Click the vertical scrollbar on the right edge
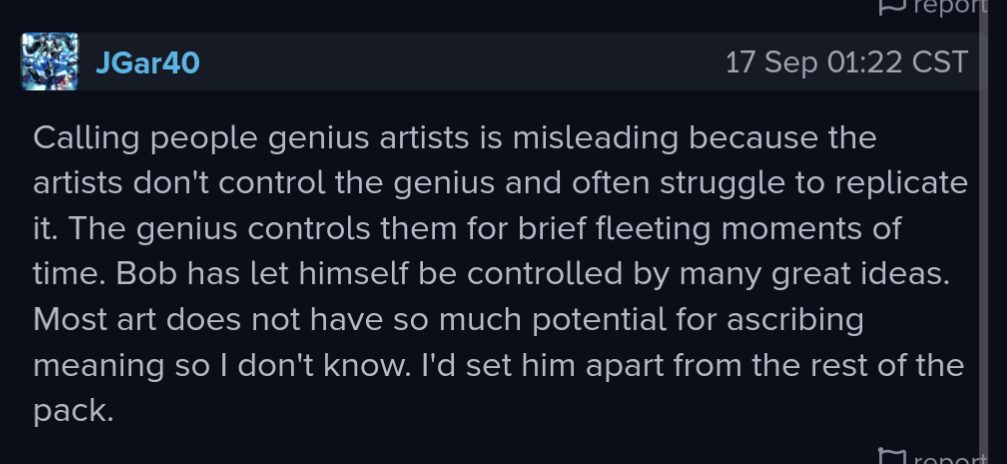This screenshot has height=464, width=1007. coord(983,232)
